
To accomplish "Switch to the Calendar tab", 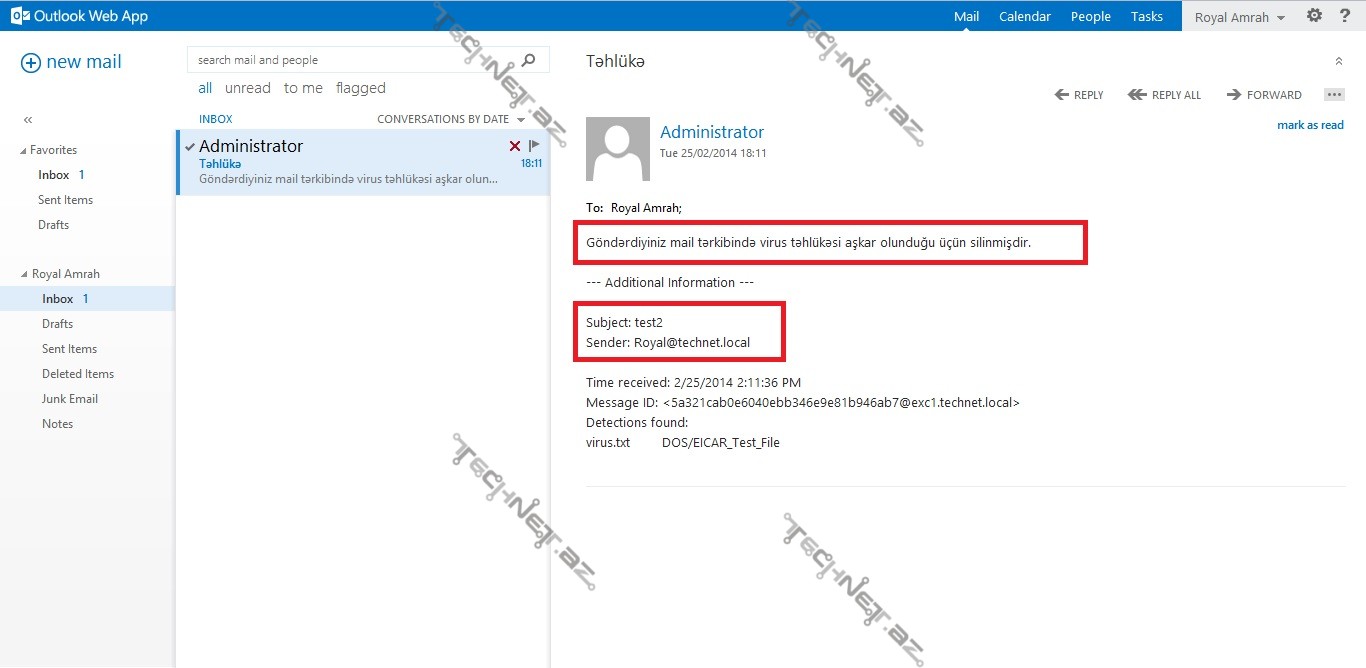I will point(1024,16).
